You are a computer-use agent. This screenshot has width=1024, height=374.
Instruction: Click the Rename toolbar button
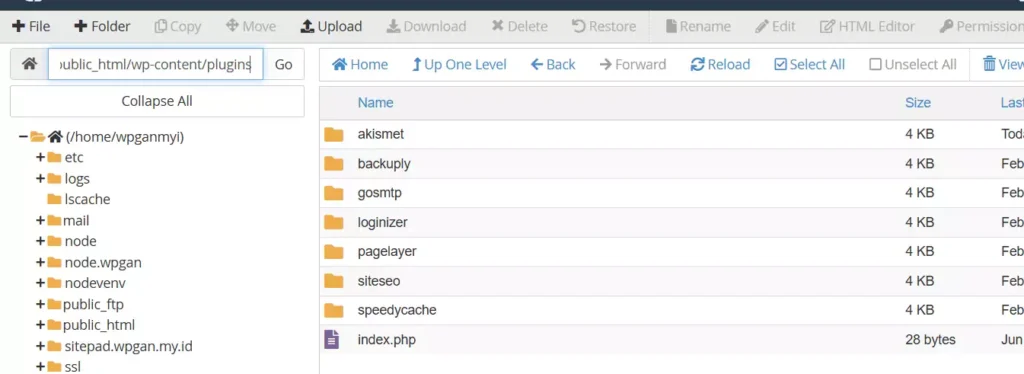[697, 26]
